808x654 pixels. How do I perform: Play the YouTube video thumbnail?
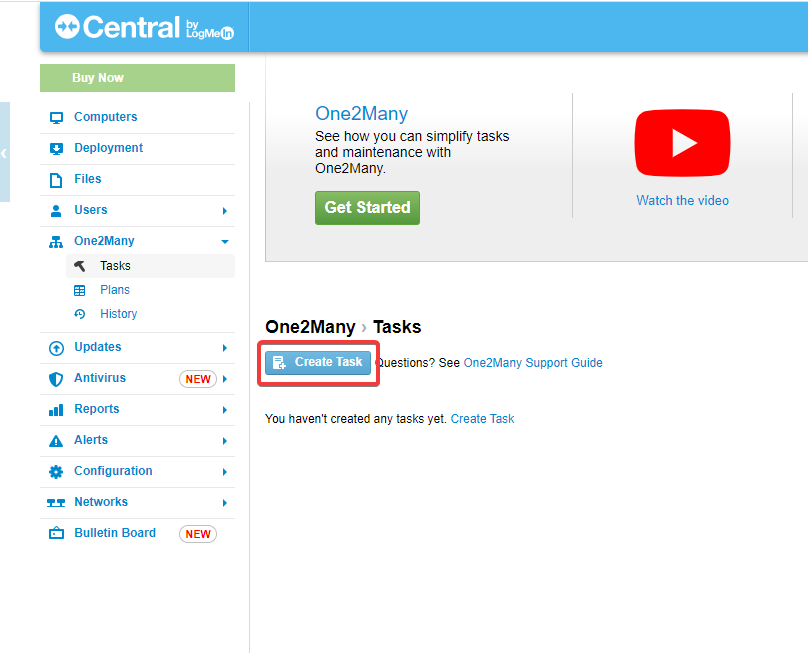682,143
